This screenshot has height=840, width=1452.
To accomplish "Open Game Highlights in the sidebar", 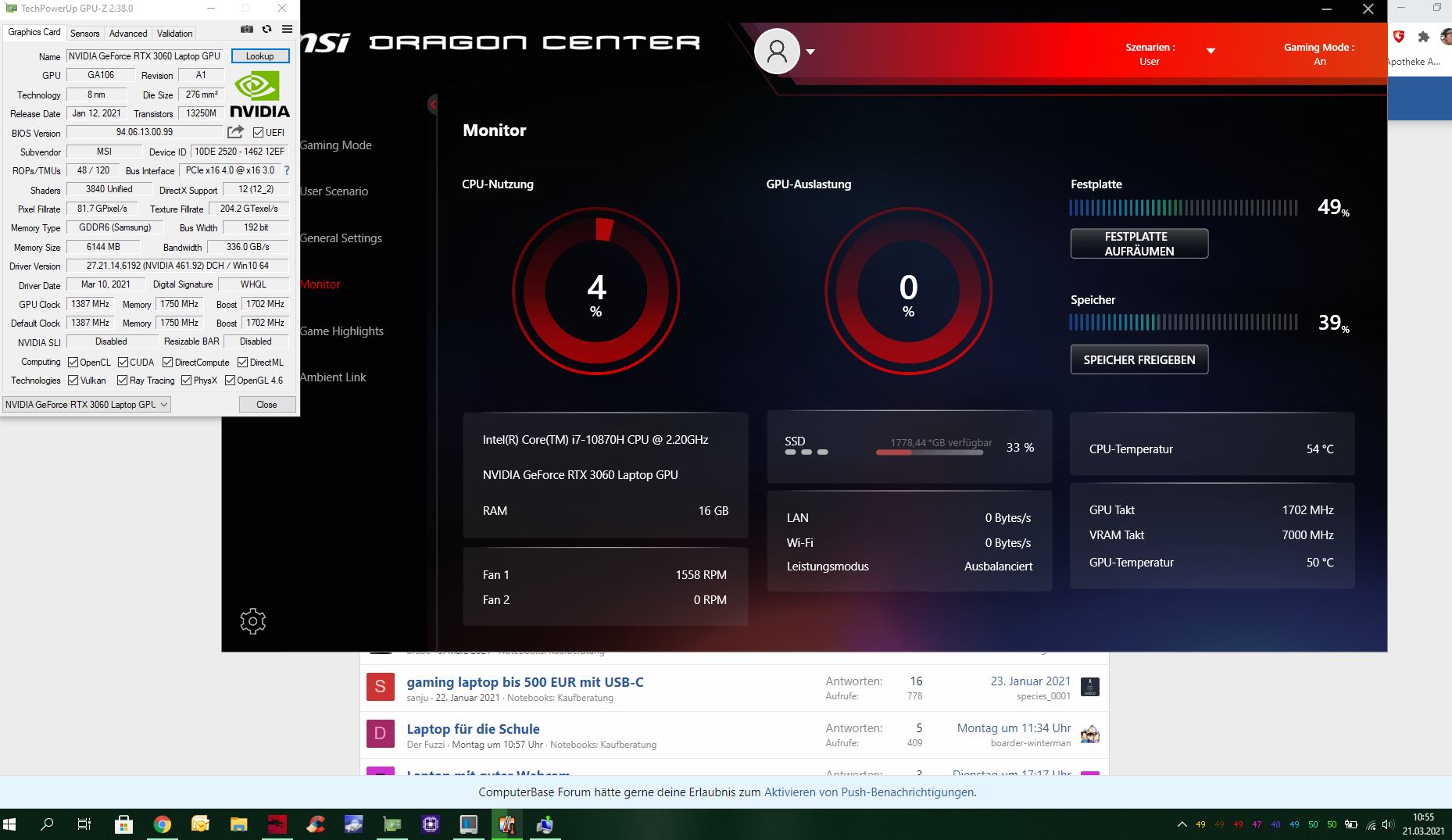I will (342, 331).
